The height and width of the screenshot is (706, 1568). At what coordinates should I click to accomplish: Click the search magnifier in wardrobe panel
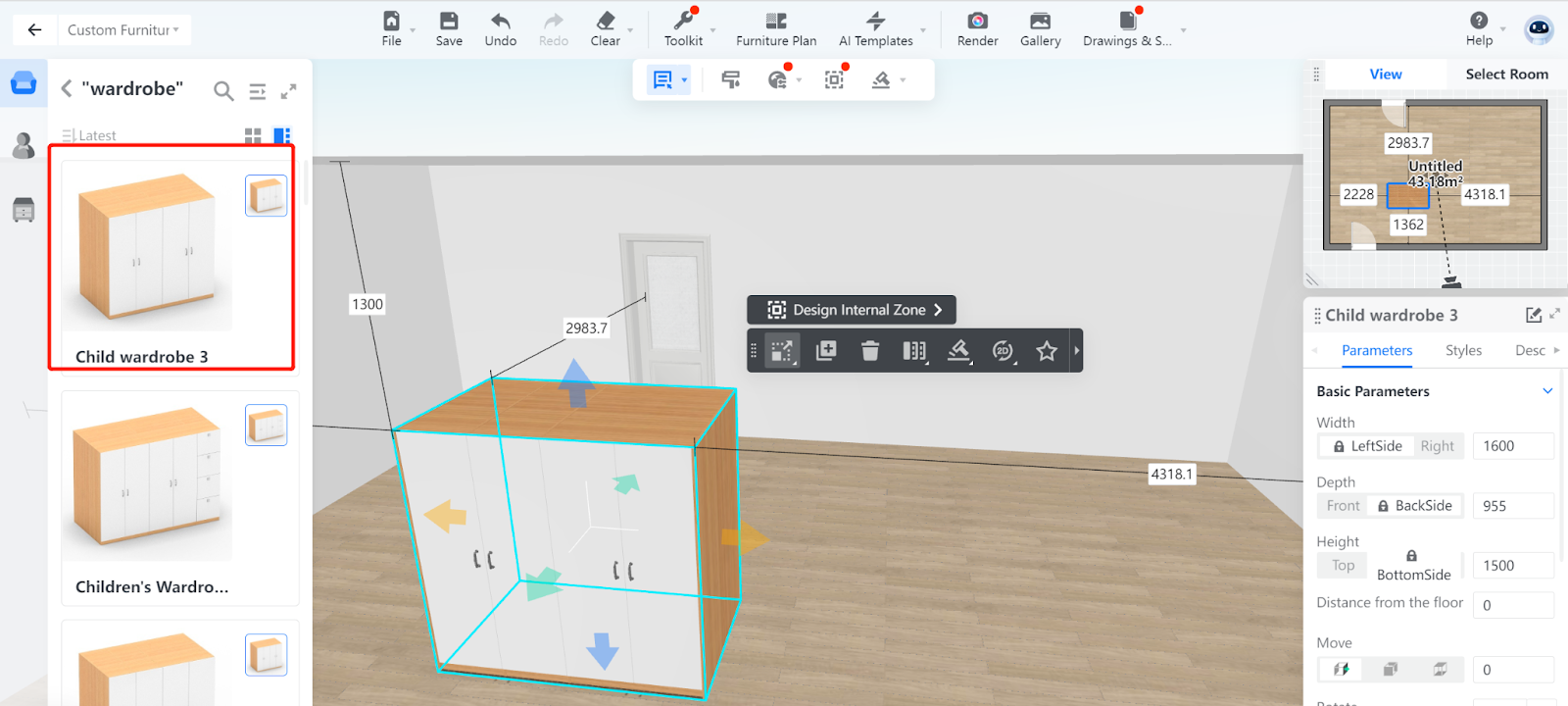(223, 91)
